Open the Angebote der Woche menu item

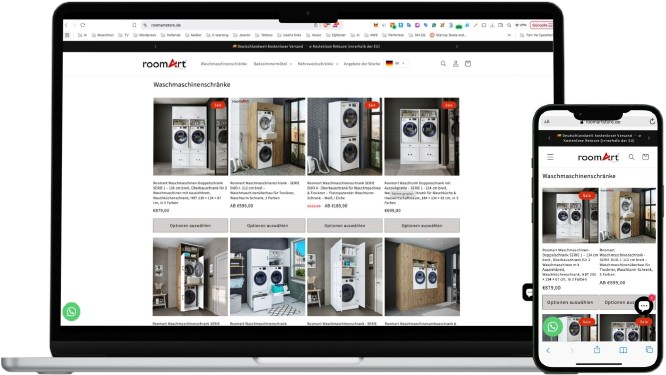point(362,64)
